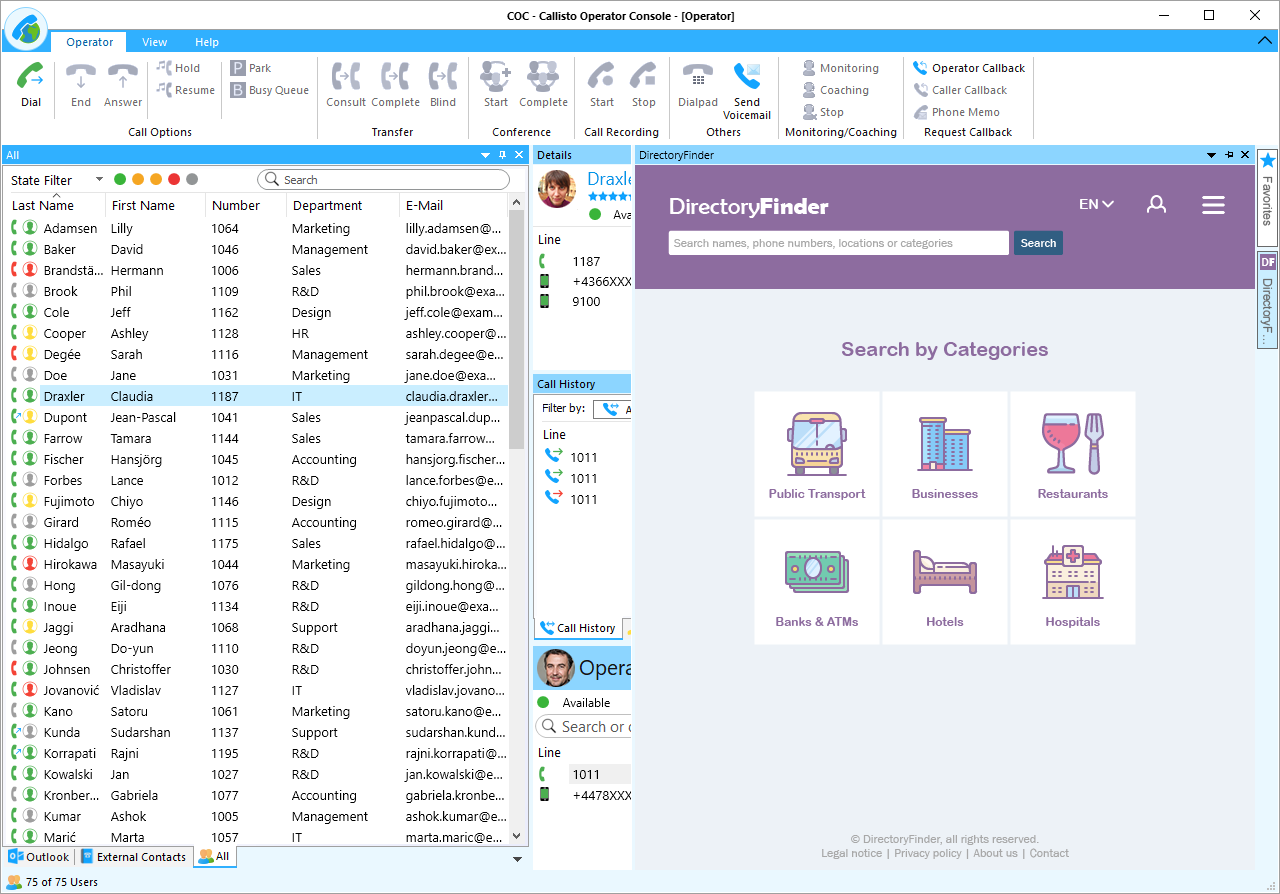The width and height of the screenshot is (1280, 894).
Task: Click Resume in Call Options
Action: (x=185, y=90)
